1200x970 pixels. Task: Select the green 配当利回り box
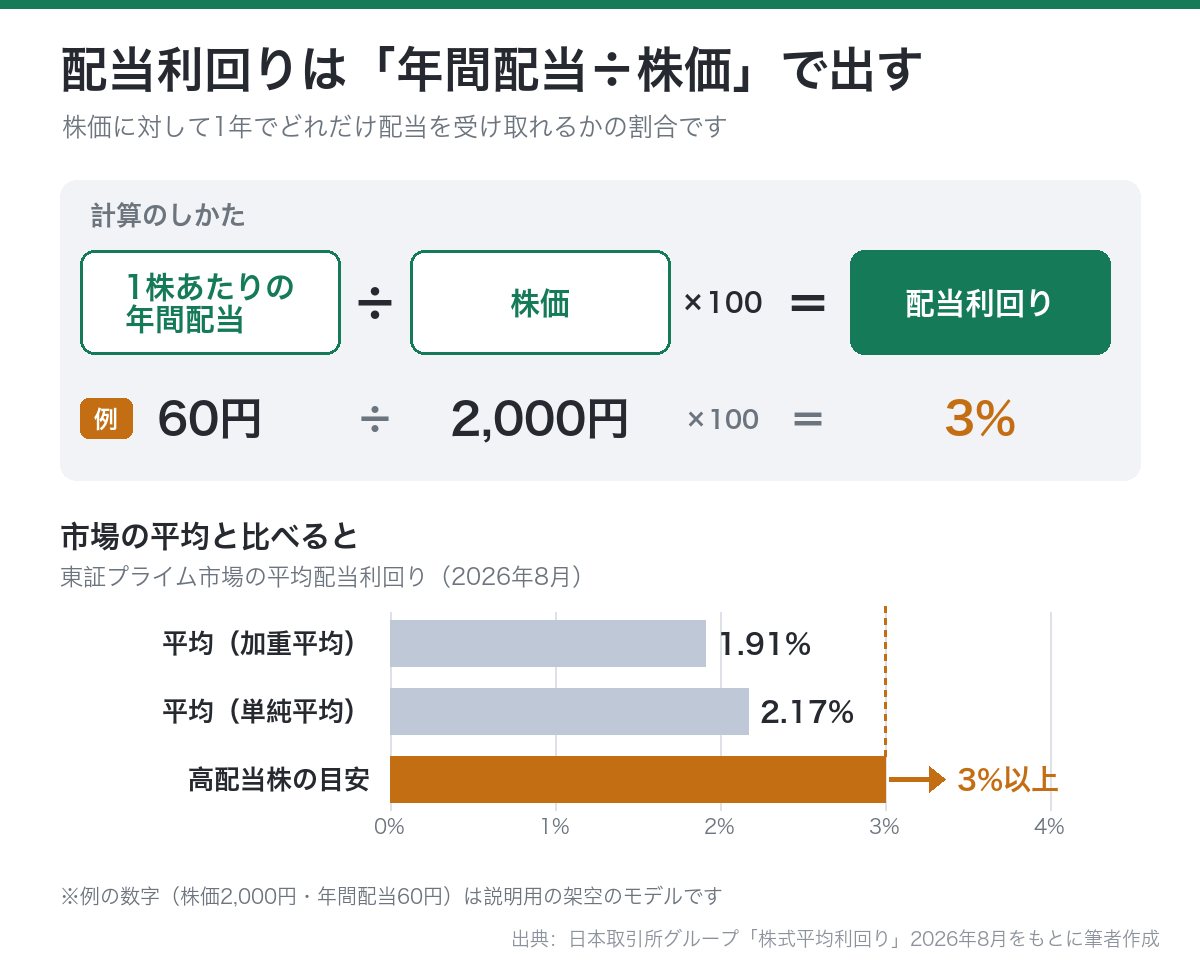point(980,302)
